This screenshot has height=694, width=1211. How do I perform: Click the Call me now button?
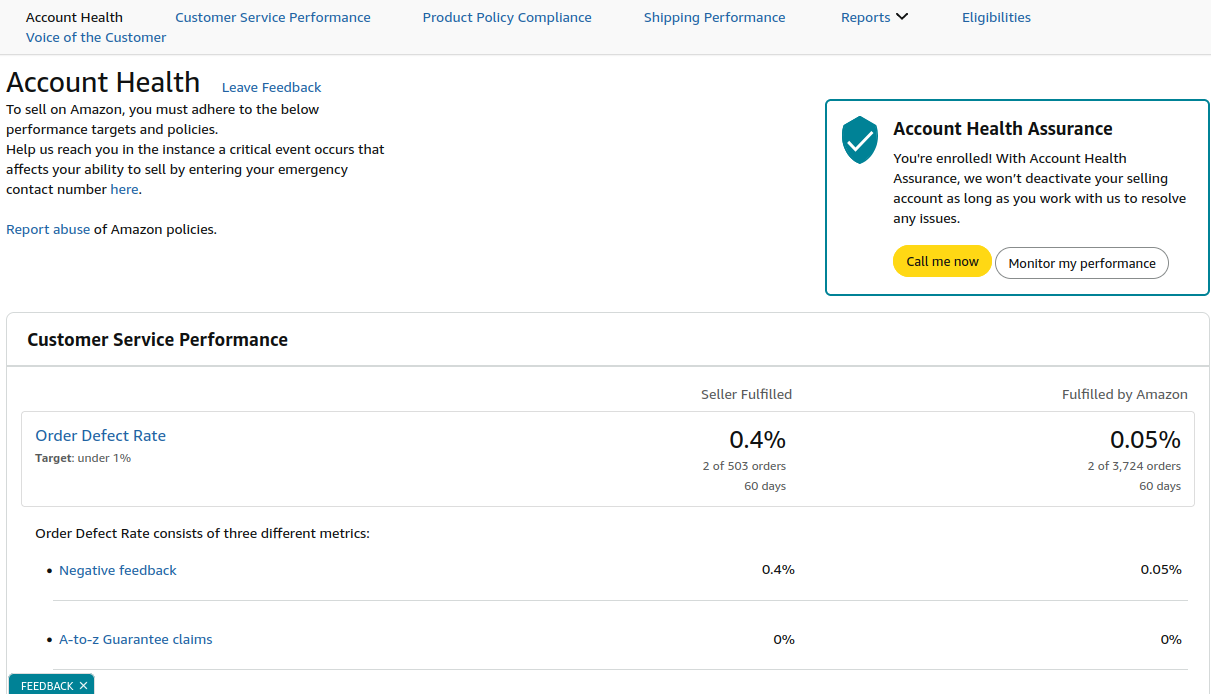tap(942, 262)
